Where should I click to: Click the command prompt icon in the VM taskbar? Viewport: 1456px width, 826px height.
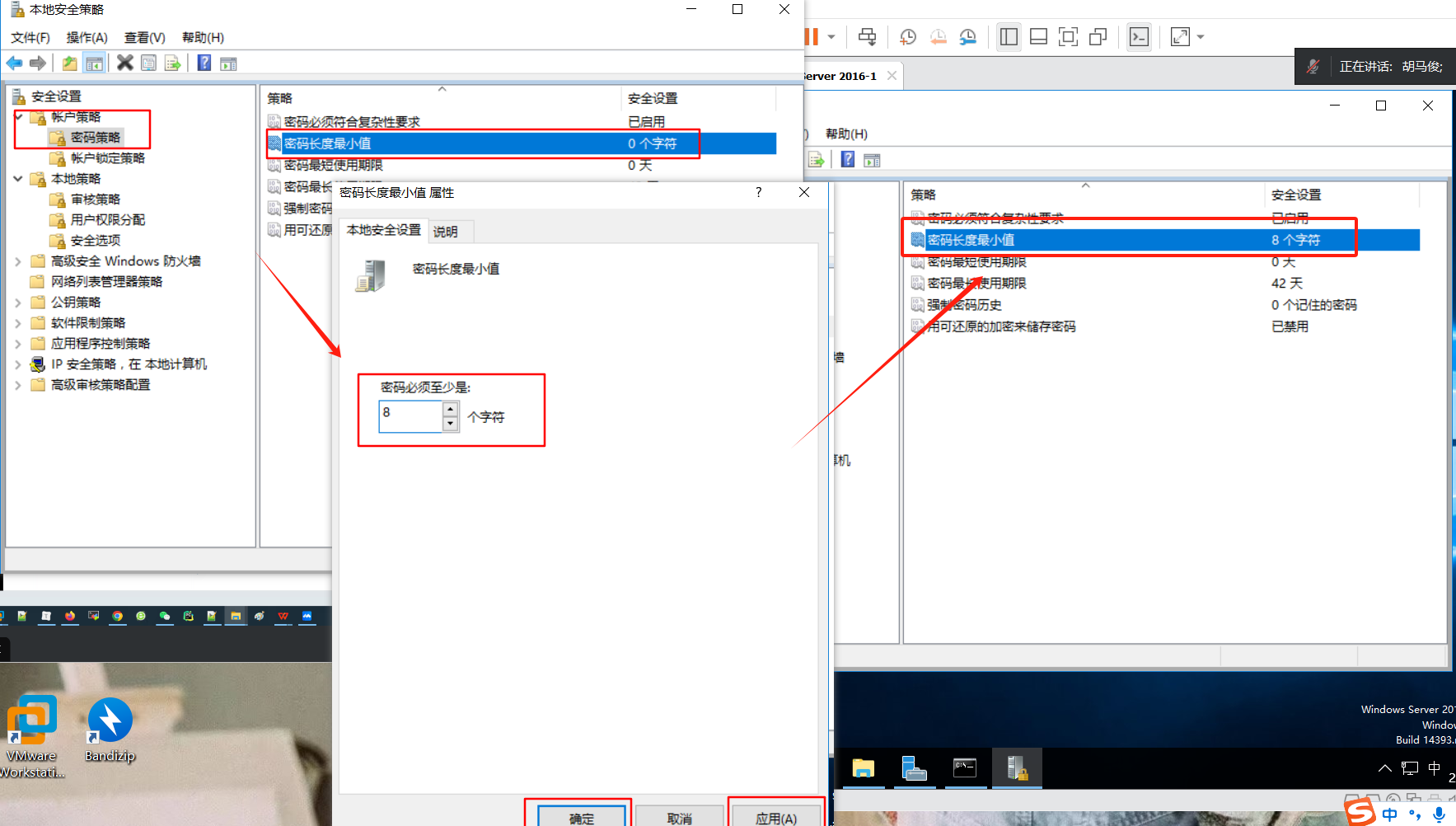click(x=965, y=768)
